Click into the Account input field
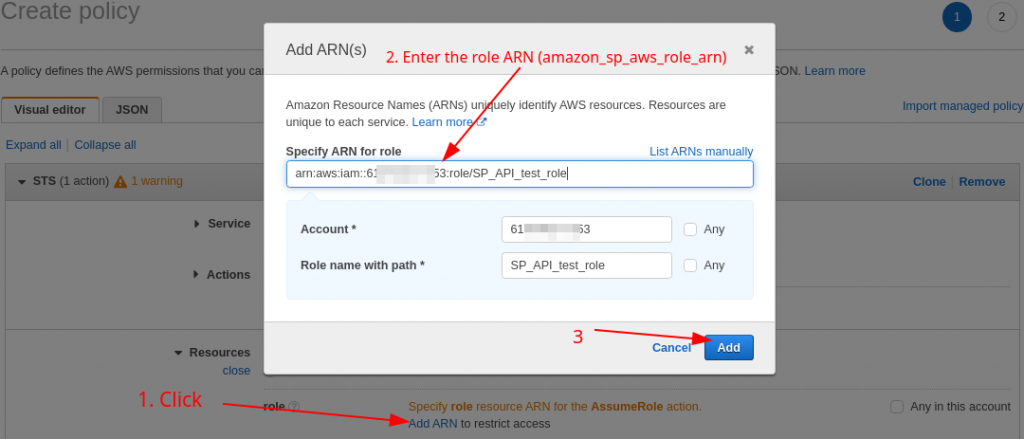The image size is (1024, 439). coord(586,229)
